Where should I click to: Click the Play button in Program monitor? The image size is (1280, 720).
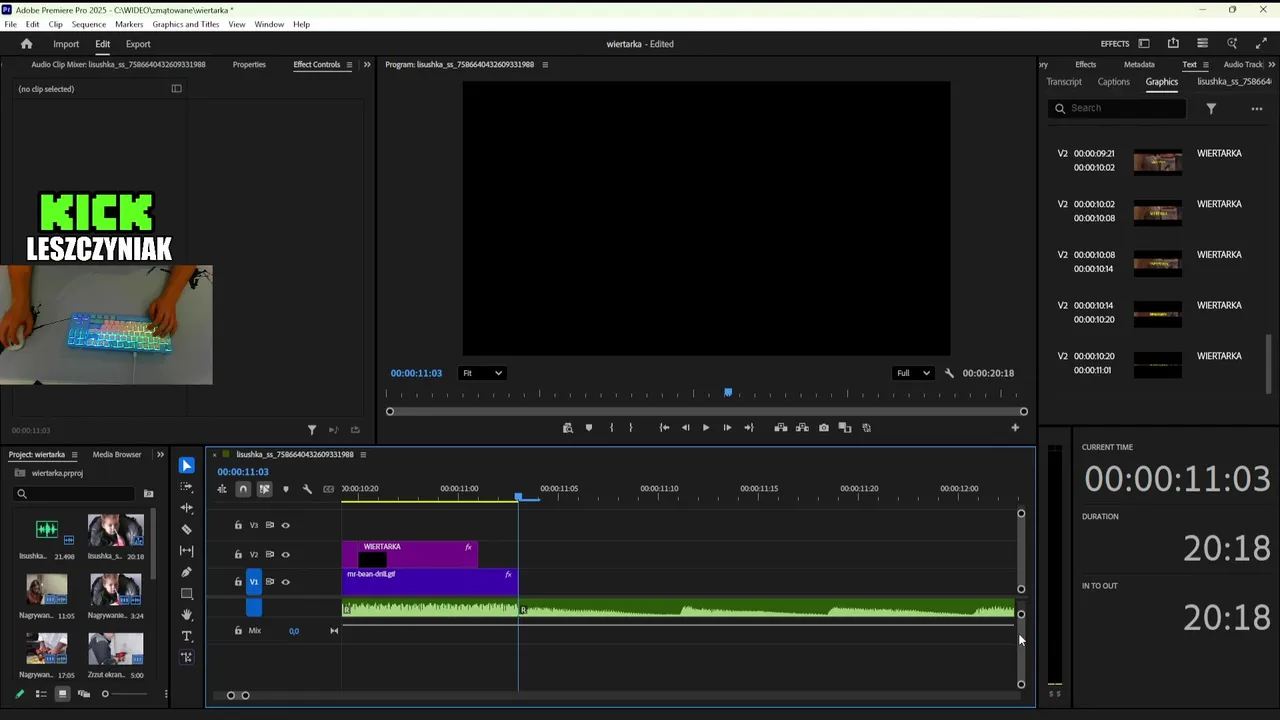[706, 428]
